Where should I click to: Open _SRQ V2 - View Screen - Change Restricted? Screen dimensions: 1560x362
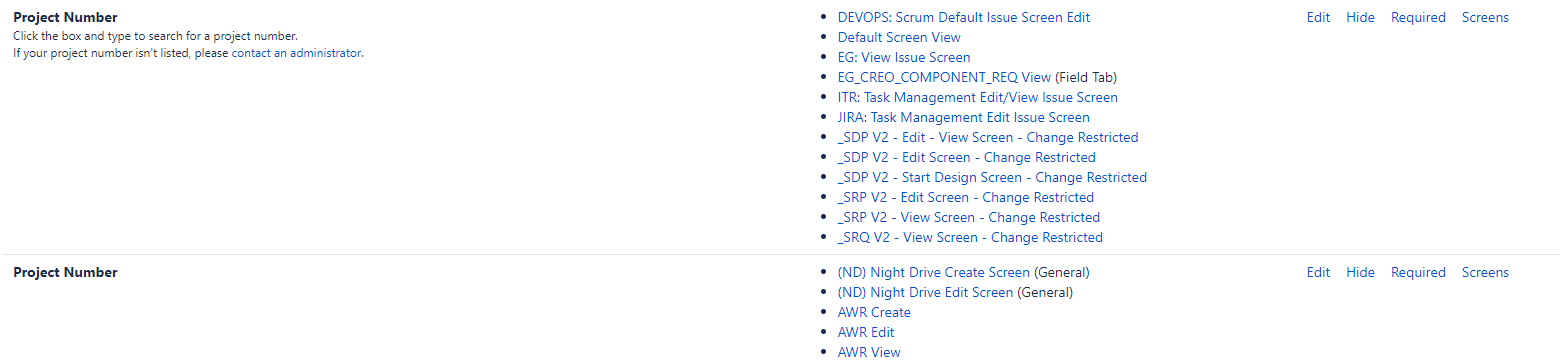click(970, 237)
